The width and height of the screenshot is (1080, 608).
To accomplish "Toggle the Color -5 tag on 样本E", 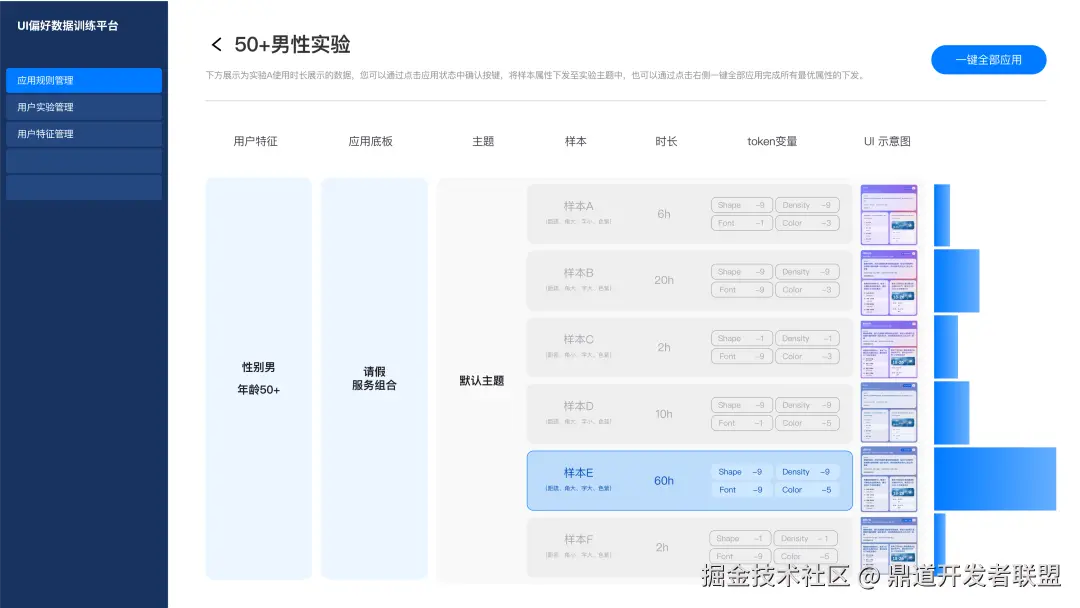I will [805, 490].
